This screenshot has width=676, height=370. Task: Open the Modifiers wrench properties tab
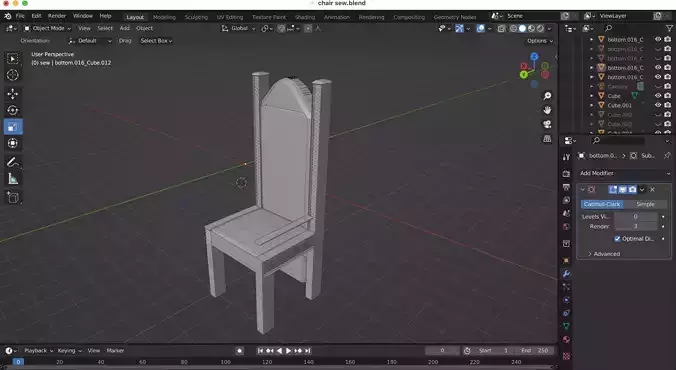click(566, 273)
